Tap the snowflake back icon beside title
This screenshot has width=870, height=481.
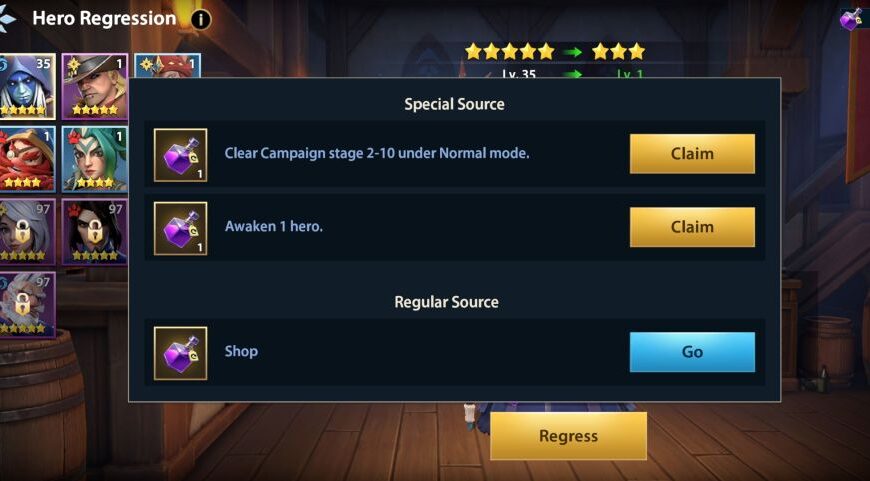click(7, 18)
